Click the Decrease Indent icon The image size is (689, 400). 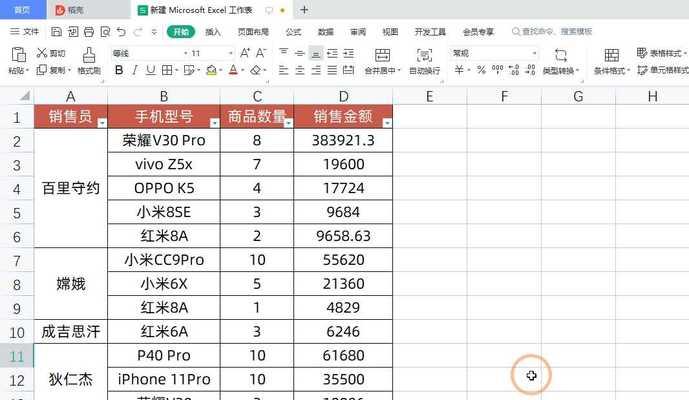[332, 53]
